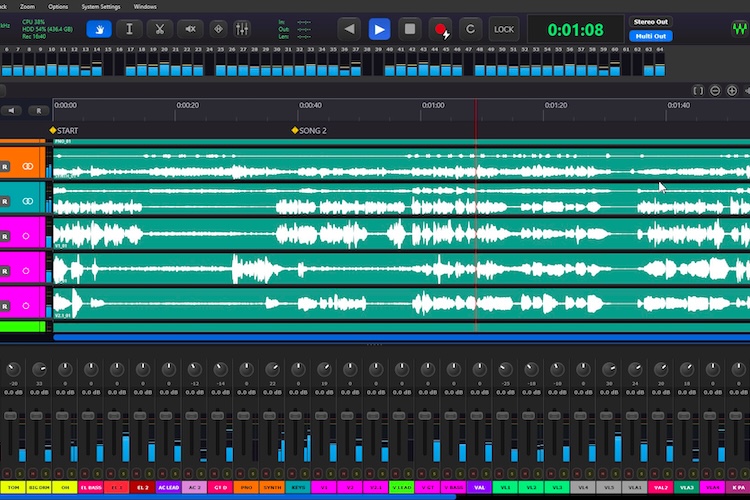Select the EL 2 channel label

pyautogui.click(x=143, y=487)
